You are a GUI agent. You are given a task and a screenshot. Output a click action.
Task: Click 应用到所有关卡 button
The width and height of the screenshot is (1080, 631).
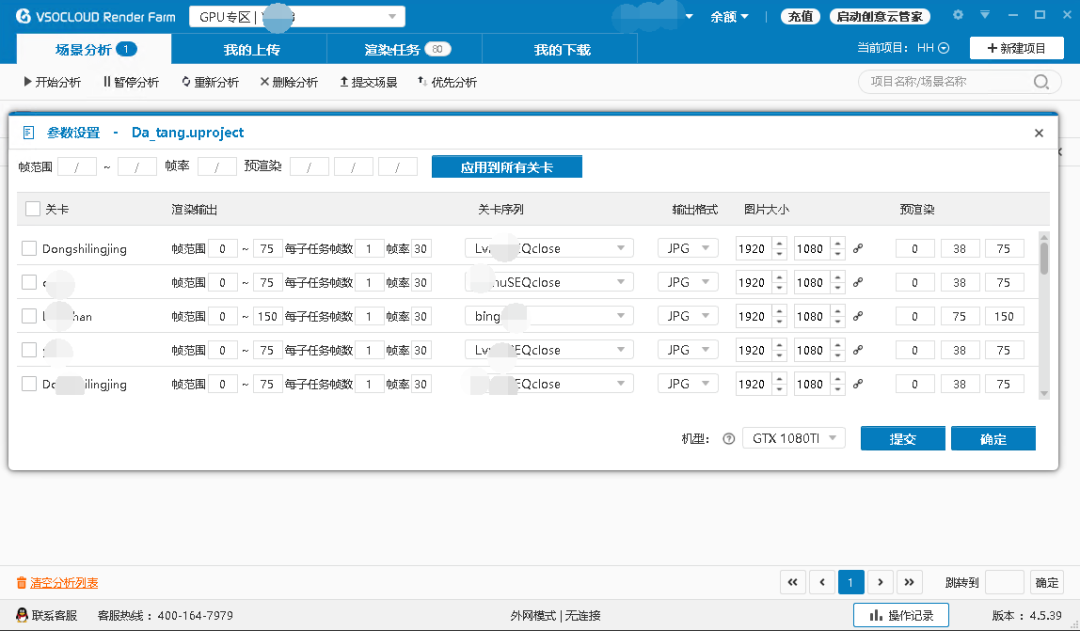pyautogui.click(x=507, y=167)
